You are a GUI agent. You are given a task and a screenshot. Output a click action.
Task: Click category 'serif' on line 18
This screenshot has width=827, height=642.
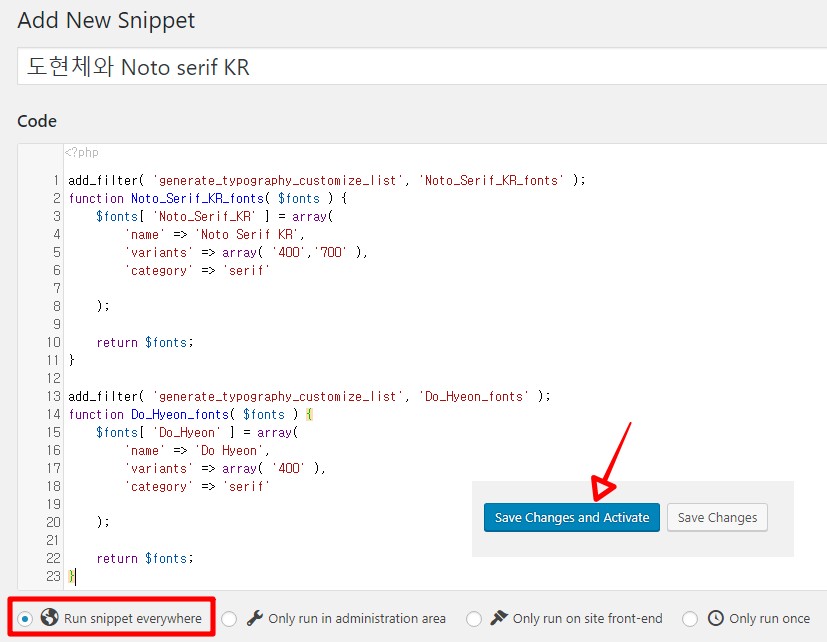click(x=198, y=486)
